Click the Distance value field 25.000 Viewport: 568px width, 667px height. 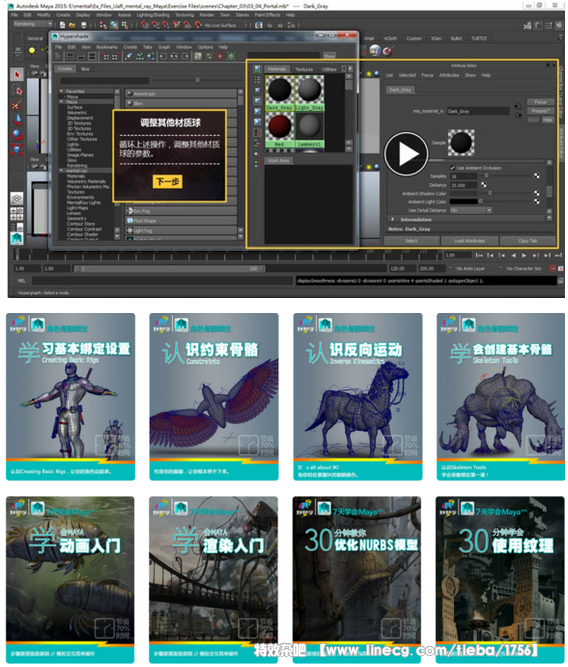click(464, 185)
